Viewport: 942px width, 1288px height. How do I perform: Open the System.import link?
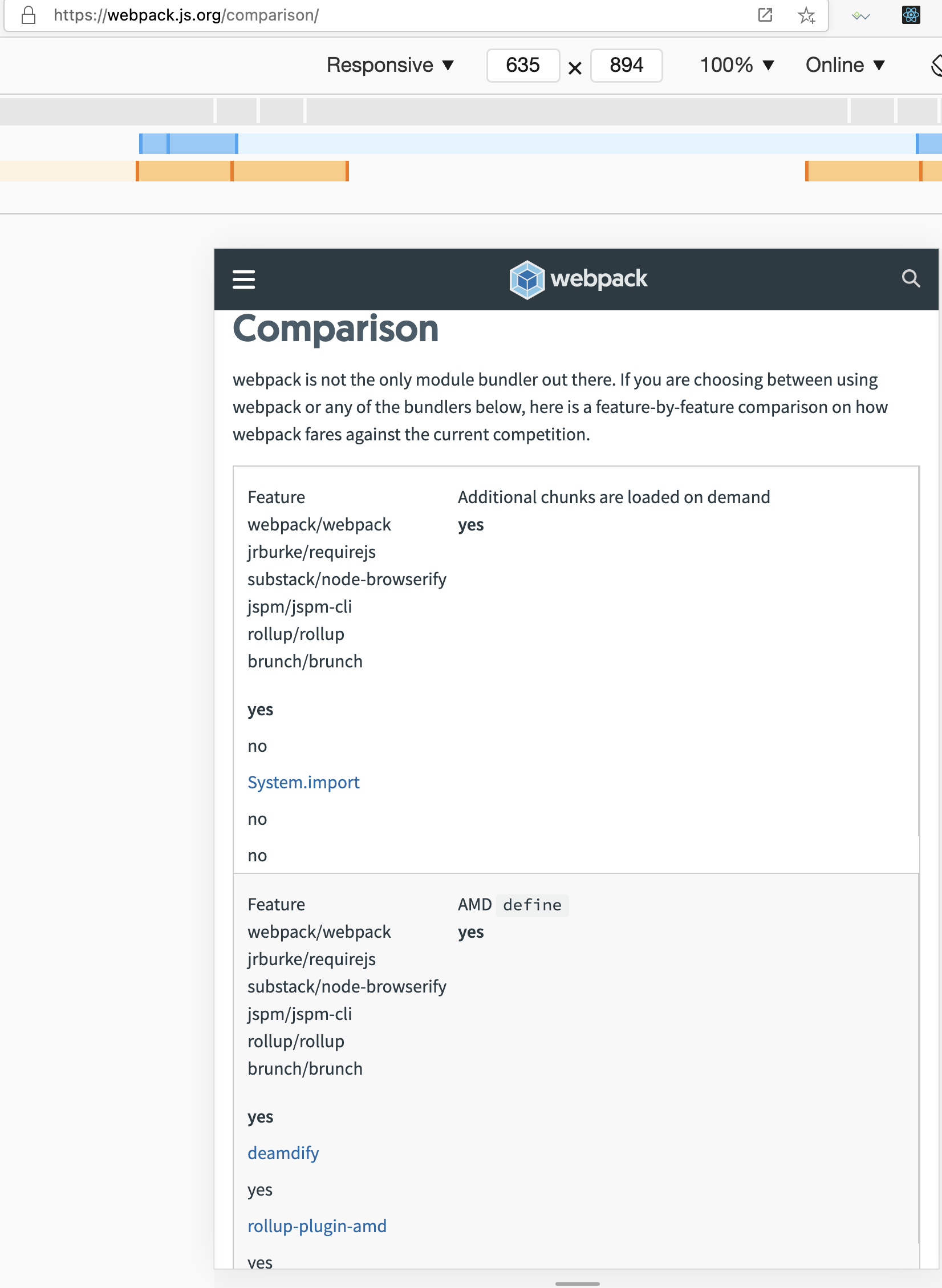point(303,782)
